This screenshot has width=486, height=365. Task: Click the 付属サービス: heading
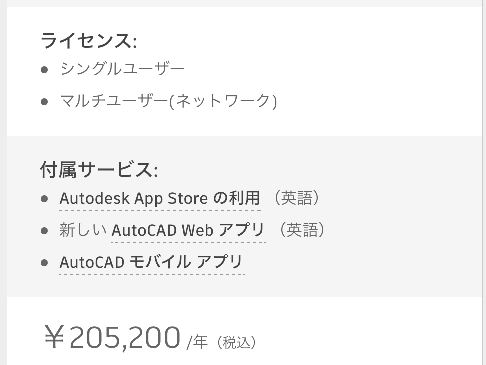click(x=99, y=170)
